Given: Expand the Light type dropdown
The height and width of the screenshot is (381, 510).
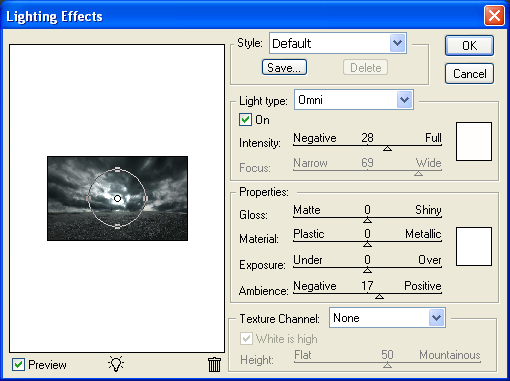Looking at the screenshot, I should pyautogui.click(x=354, y=100).
